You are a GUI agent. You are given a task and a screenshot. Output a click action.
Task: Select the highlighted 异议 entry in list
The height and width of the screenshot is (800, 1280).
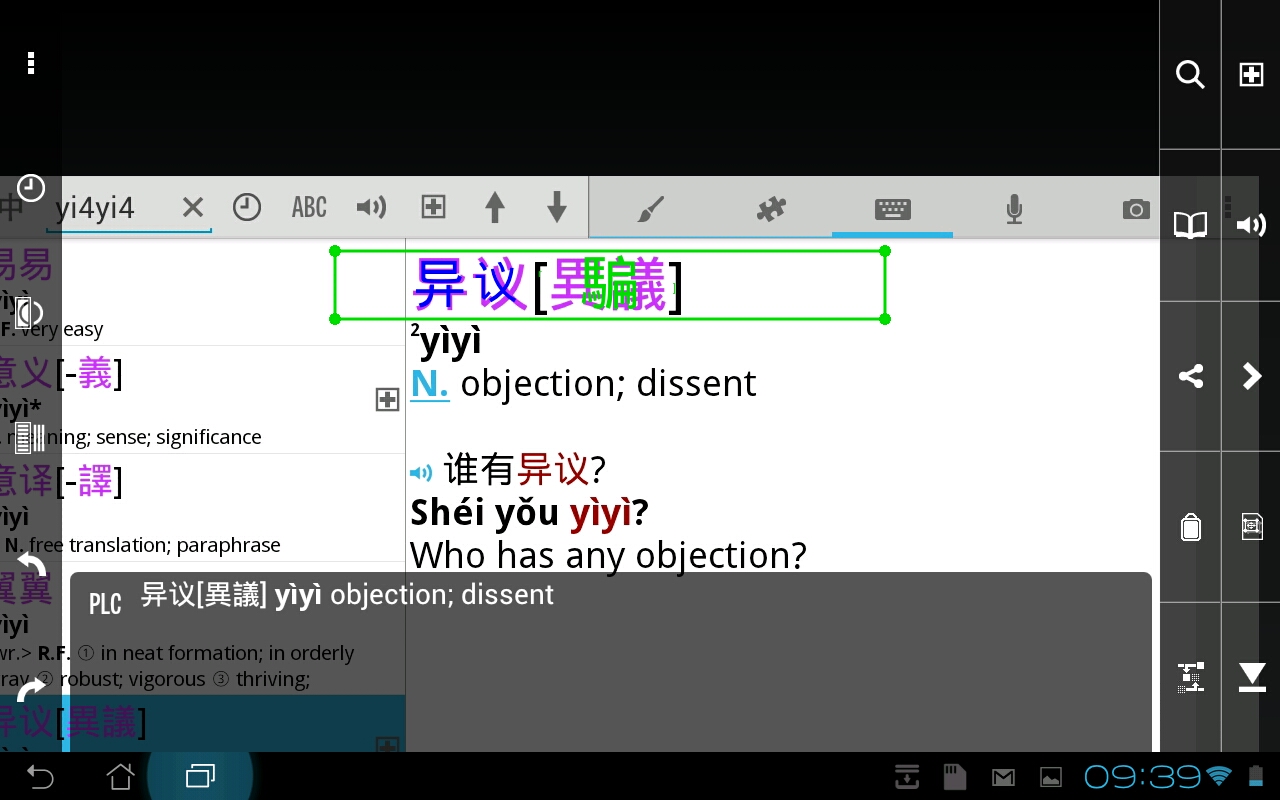[200, 724]
